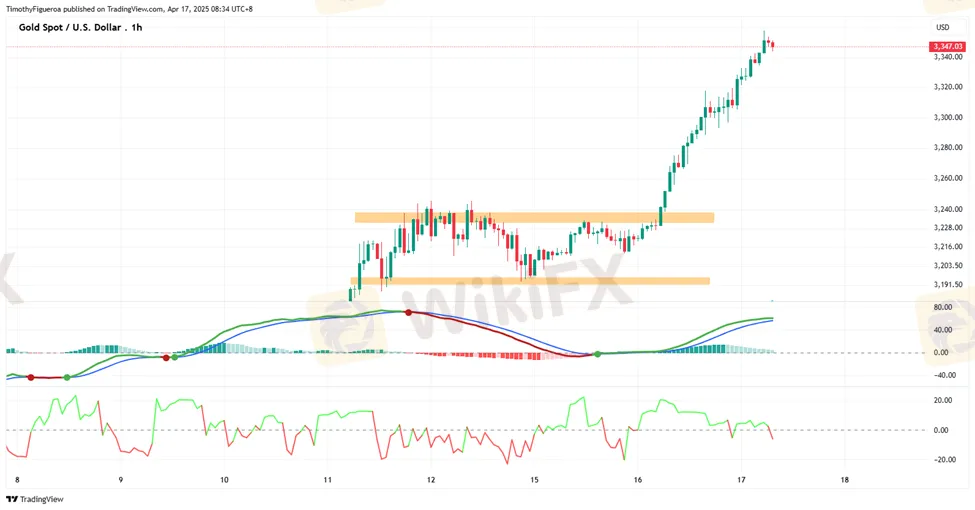Click the 3,340.00 price axis label
The height and width of the screenshot is (510, 975).
(x=948, y=57)
